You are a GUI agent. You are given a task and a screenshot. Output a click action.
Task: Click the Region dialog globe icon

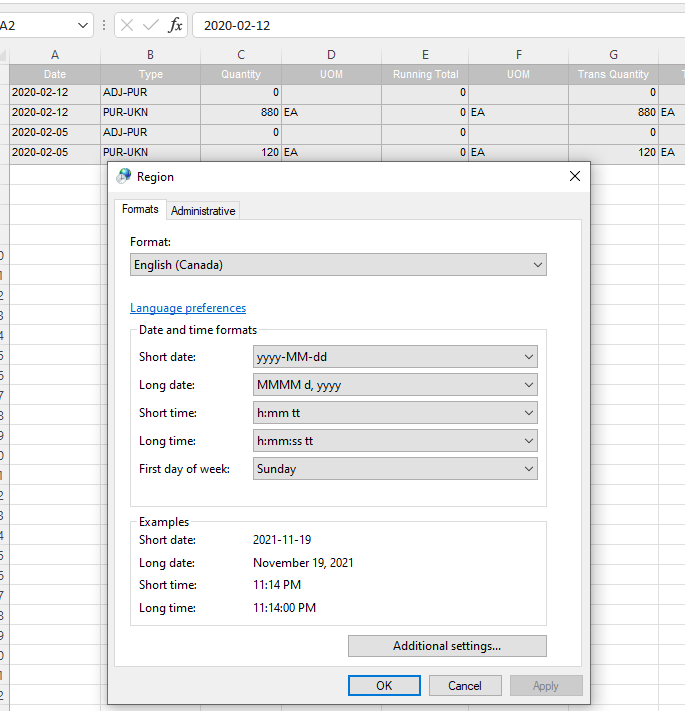(x=123, y=176)
